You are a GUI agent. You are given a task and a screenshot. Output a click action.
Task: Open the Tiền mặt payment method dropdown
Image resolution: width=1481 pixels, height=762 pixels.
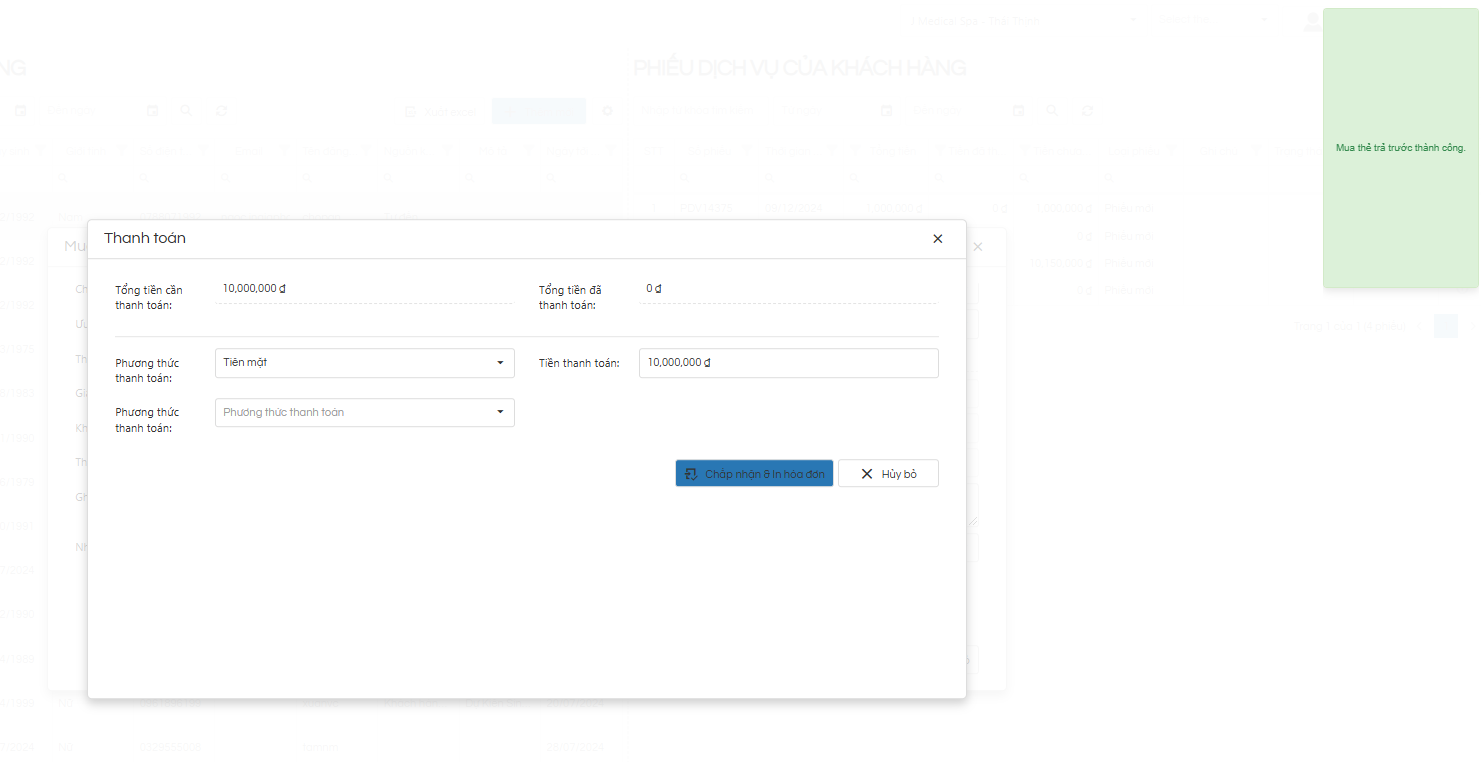tap(364, 363)
